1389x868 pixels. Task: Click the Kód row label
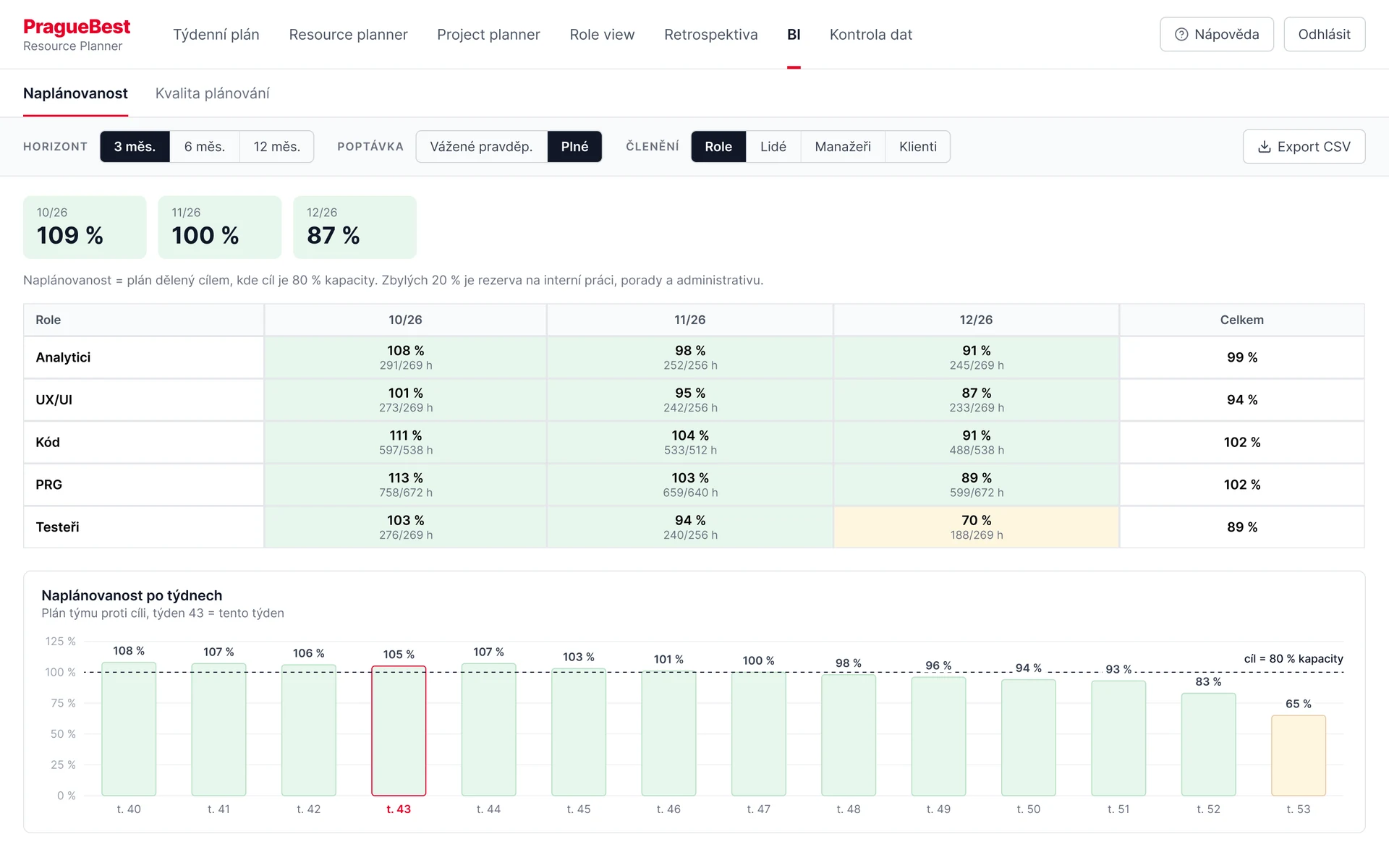(x=48, y=442)
